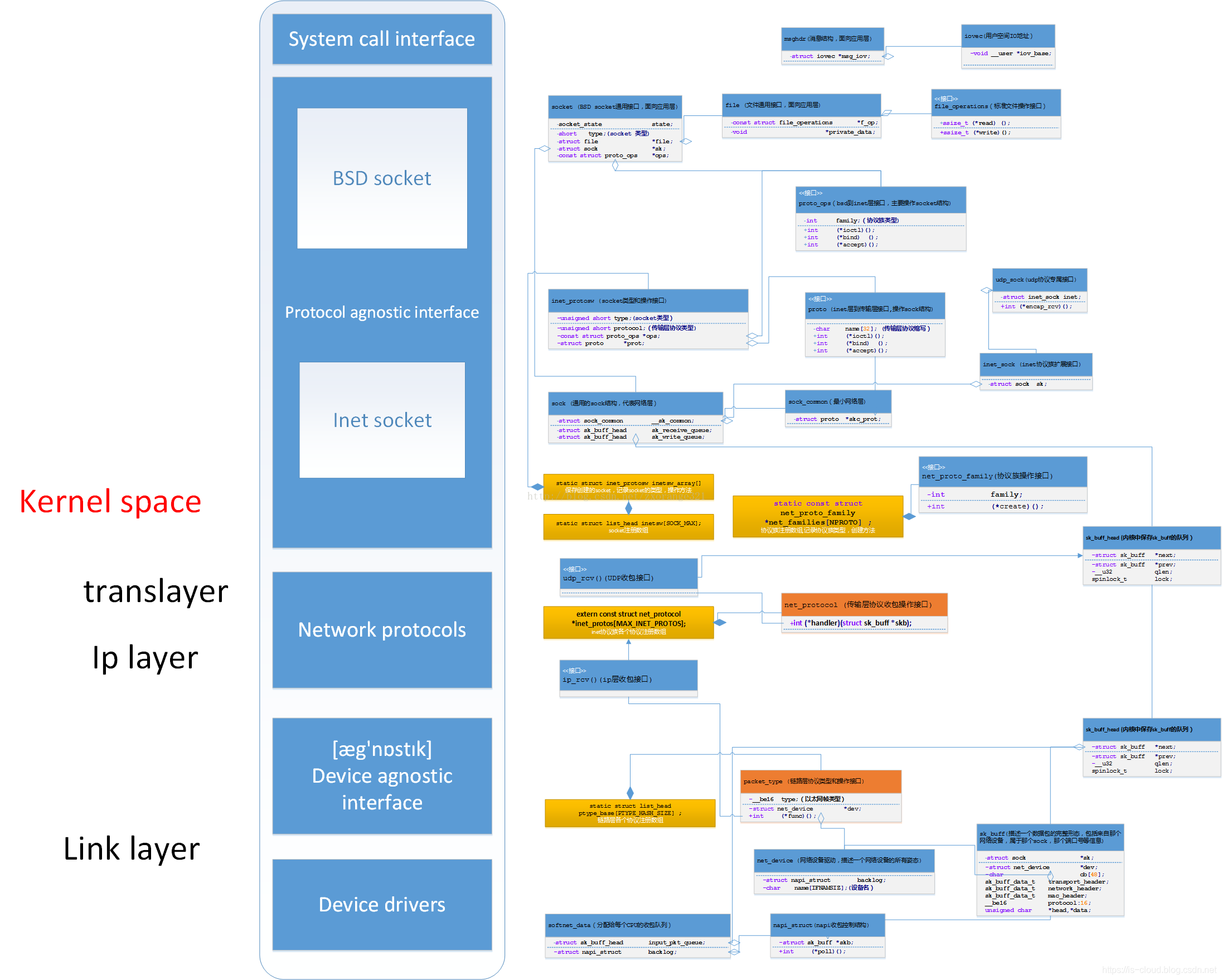Click the 'struct sock sk;' field in inet_sock
1222x980 pixels.
coord(1017,384)
